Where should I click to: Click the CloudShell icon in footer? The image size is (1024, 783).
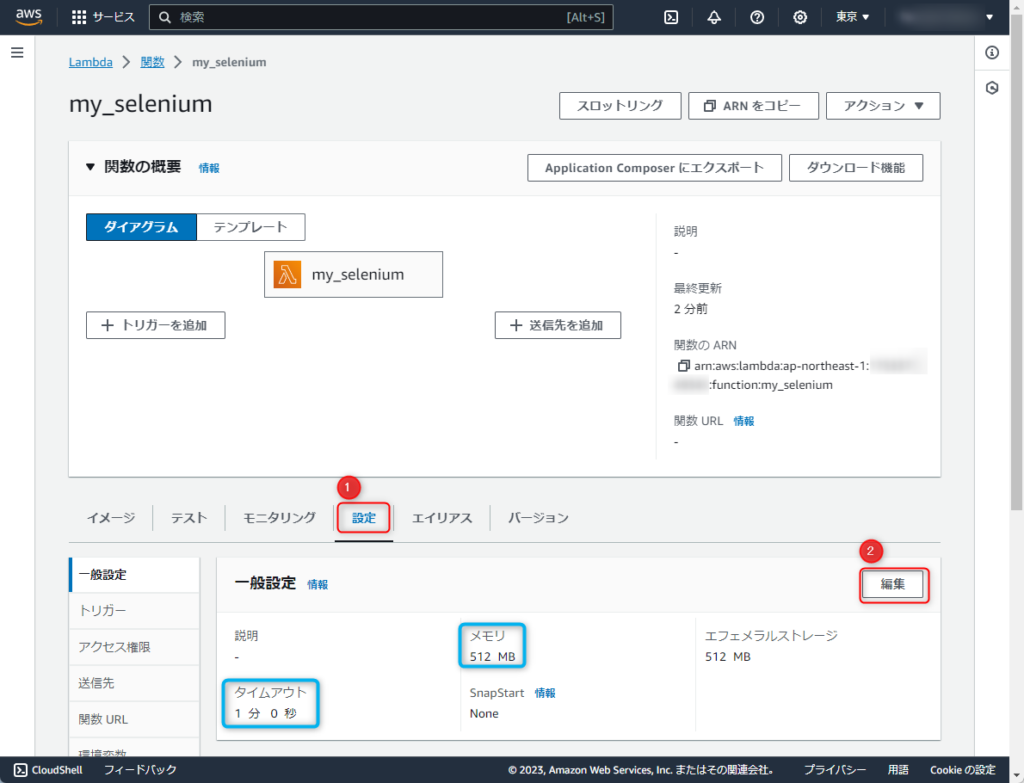coord(21,770)
